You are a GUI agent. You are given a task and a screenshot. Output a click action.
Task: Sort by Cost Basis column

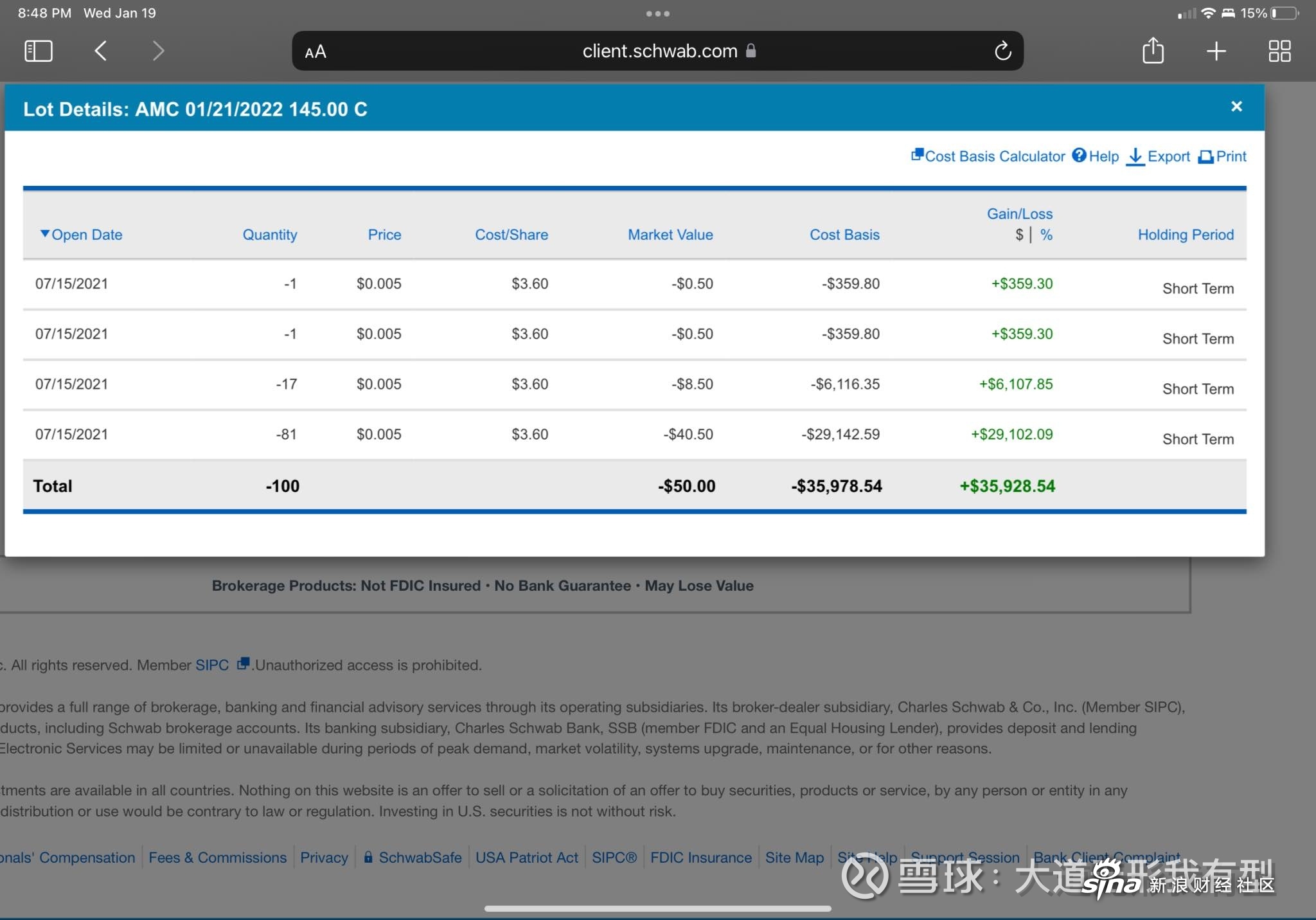[844, 235]
